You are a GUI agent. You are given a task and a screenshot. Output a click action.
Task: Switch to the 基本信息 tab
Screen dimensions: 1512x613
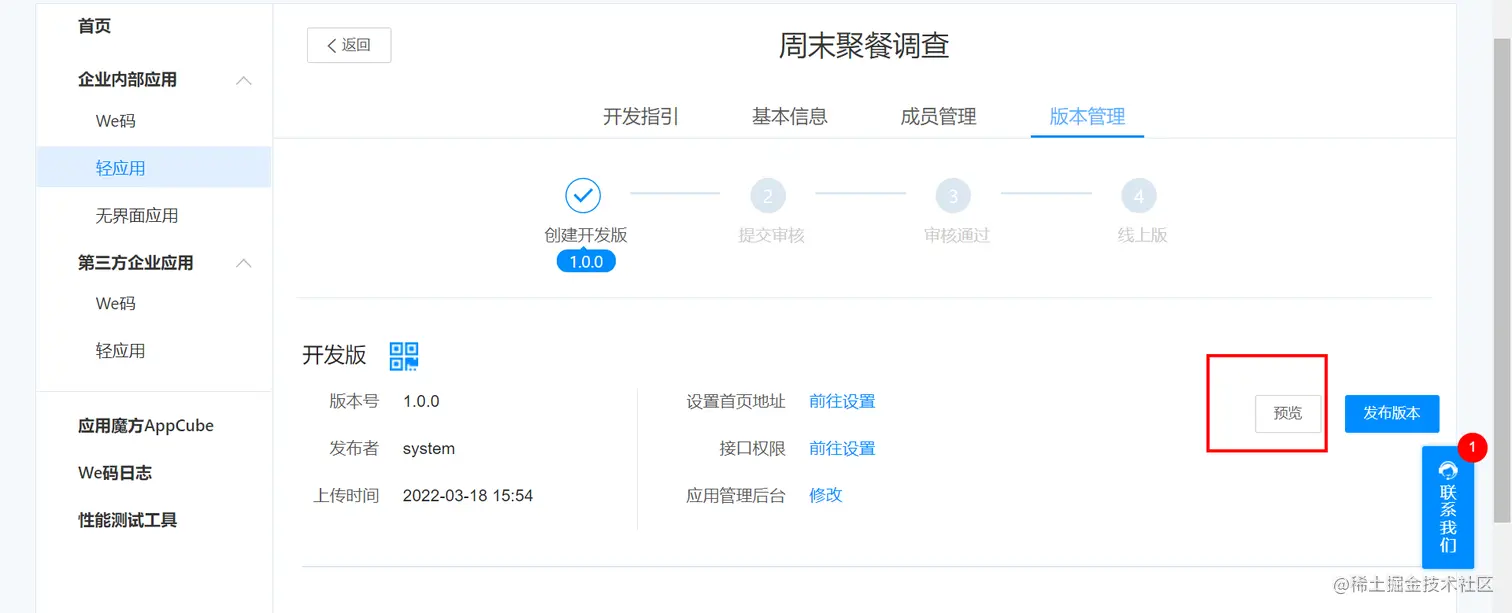tap(790, 116)
